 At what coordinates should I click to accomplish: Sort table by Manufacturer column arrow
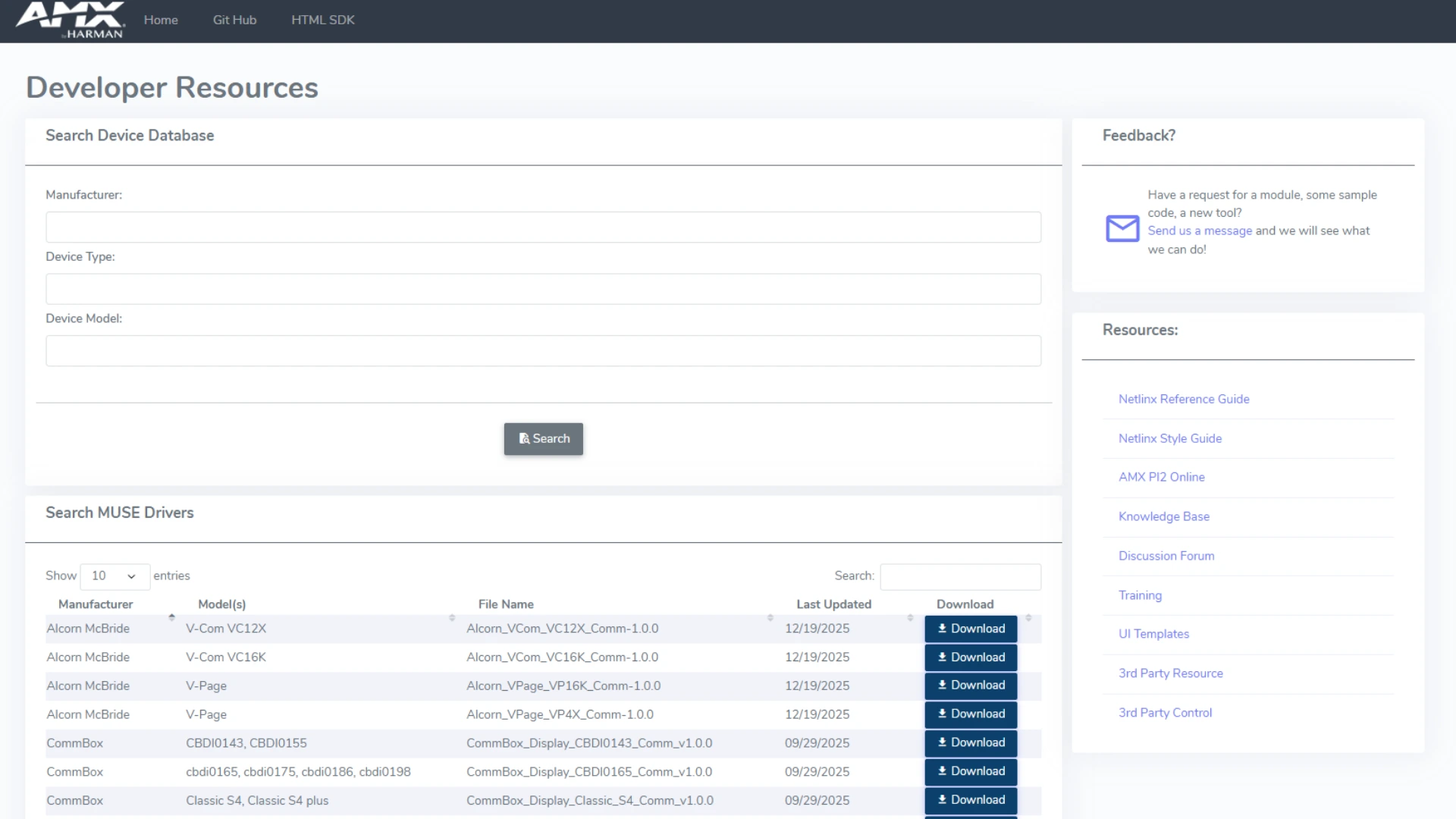[171, 617]
